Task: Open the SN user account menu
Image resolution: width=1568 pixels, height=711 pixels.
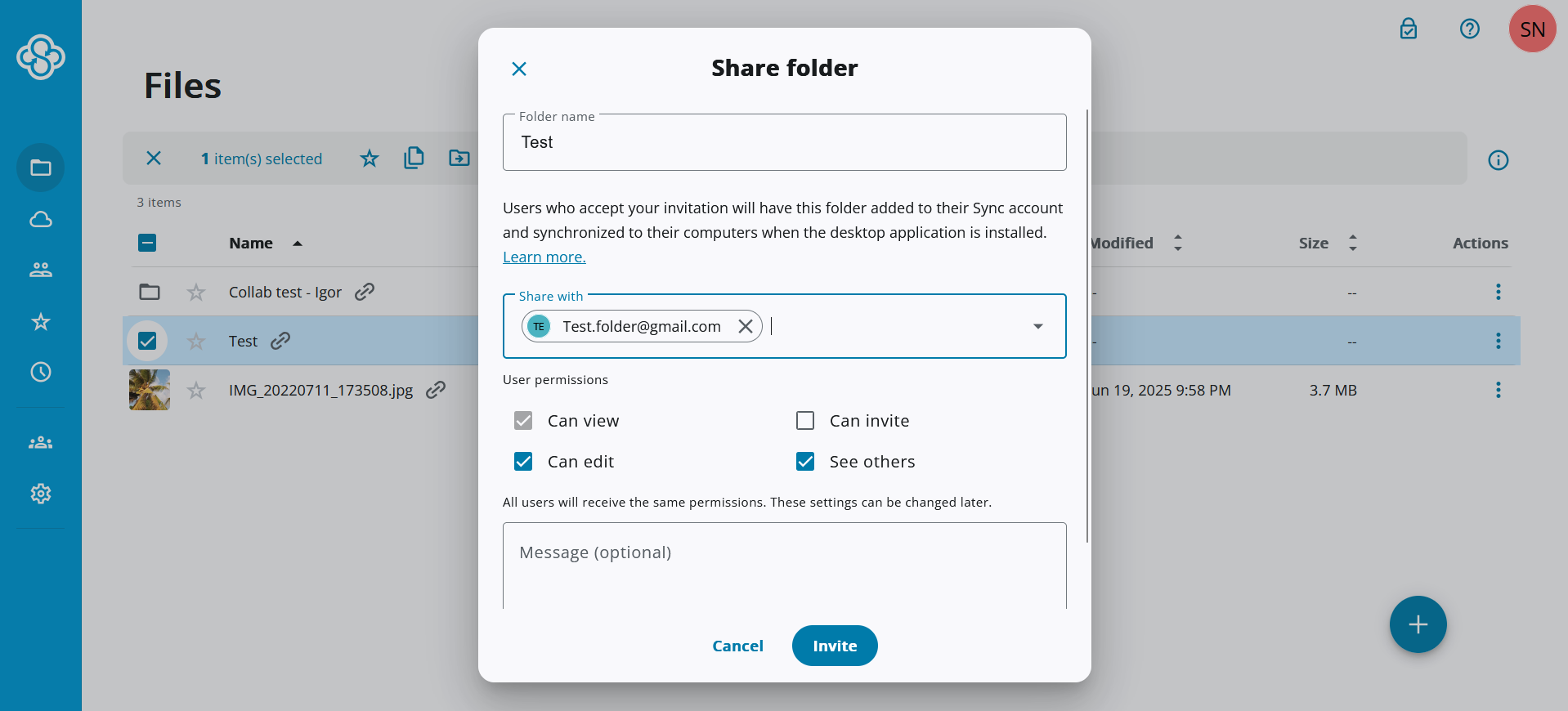Action: pyautogui.click(x=1532, y=29)
